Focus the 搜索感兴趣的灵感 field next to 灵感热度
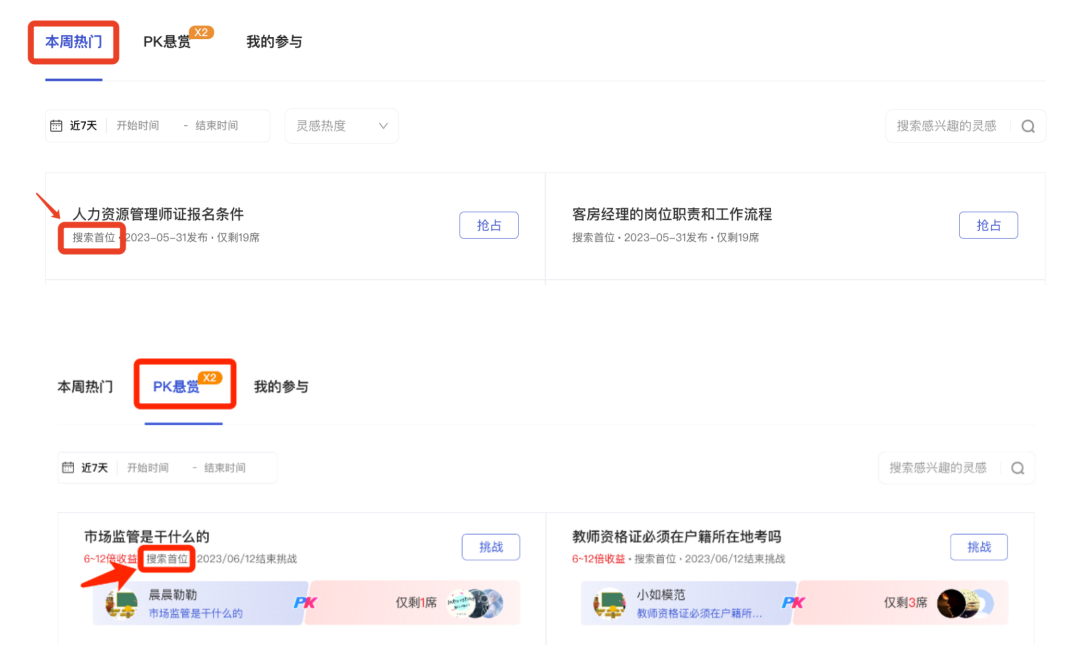Image resolution: width=1080 pixels, height=656 pixels. 946,126
